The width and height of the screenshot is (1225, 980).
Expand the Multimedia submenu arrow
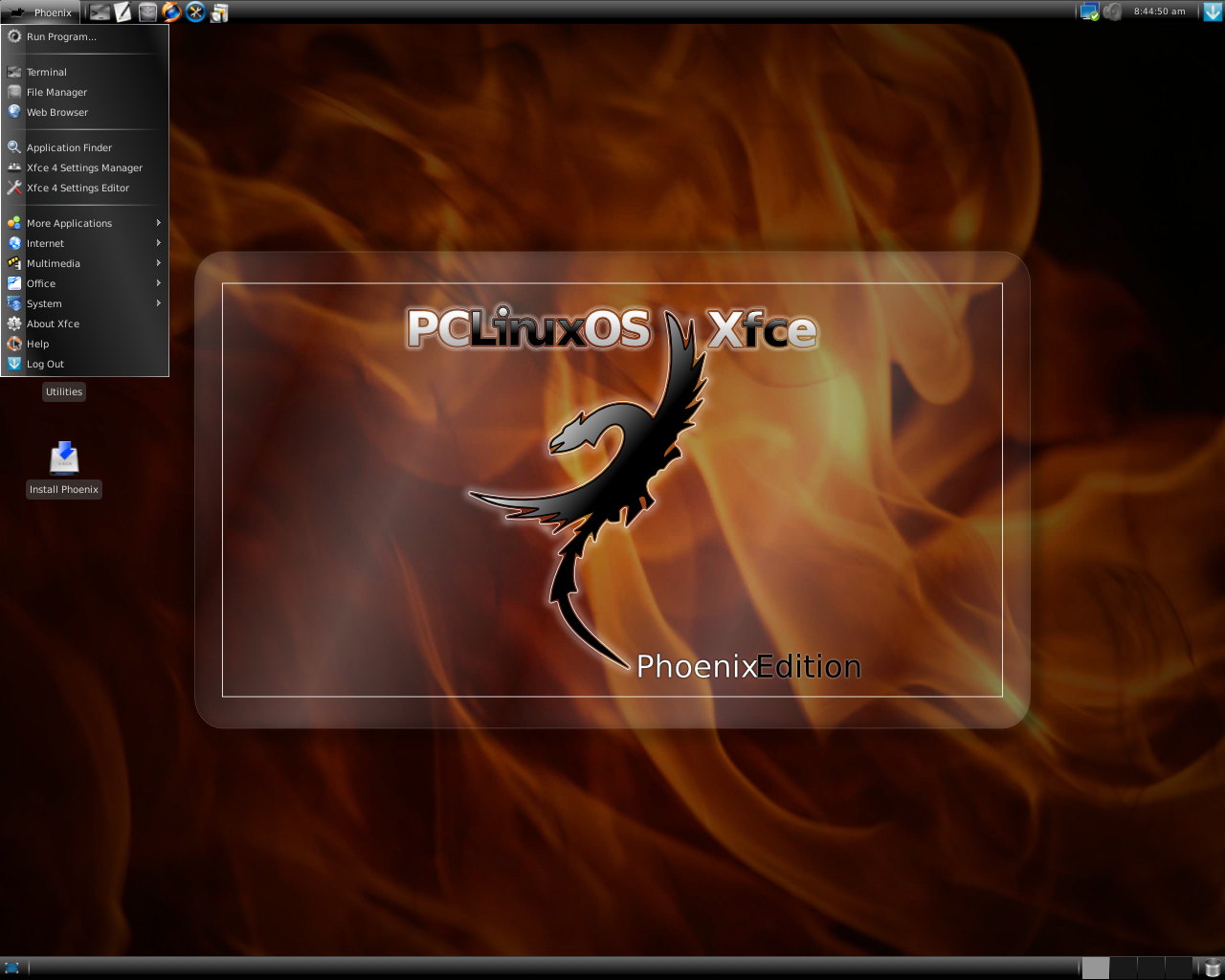[x=159, y=263]
